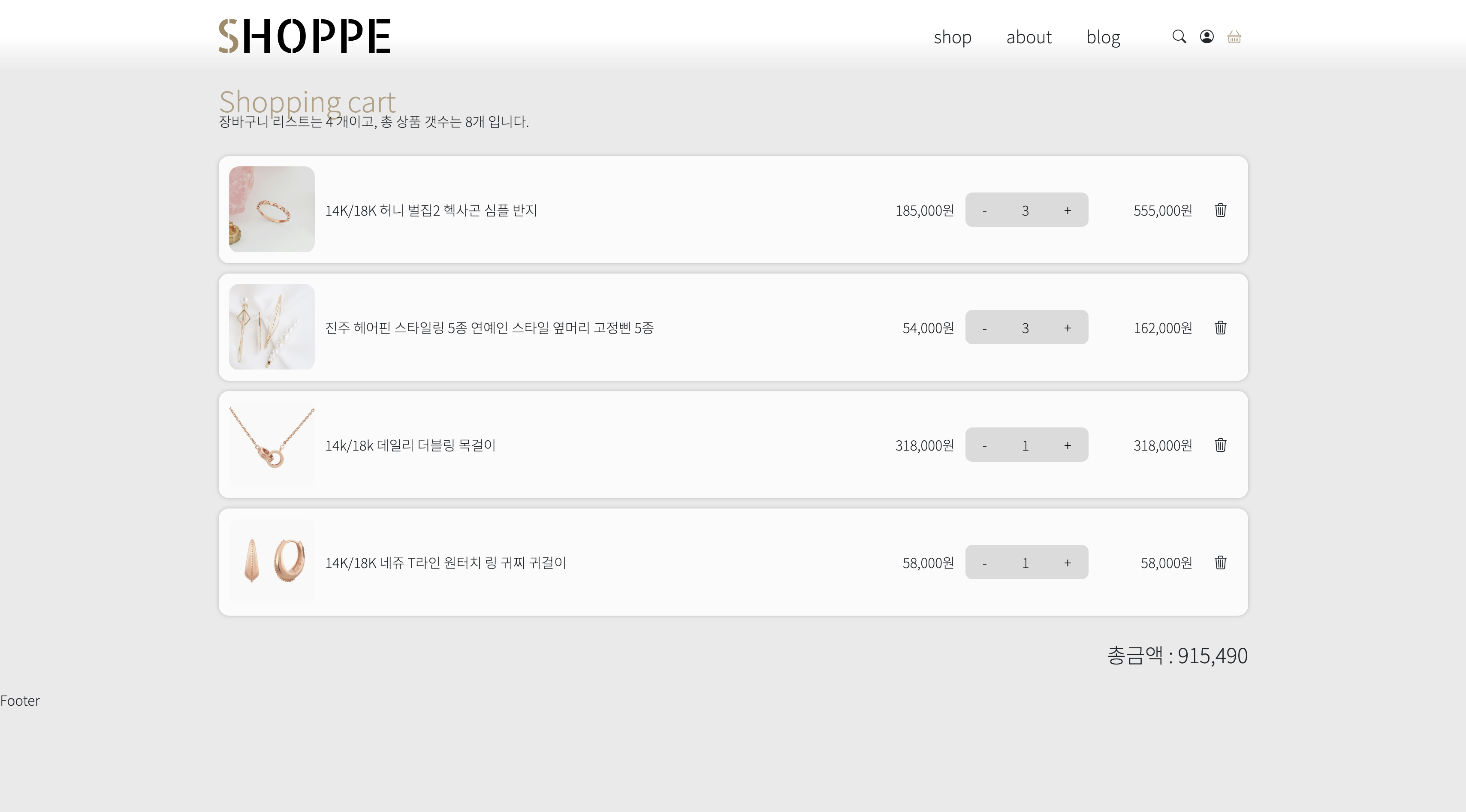Delete the 데일리 더블링 목걸이 item
Viewport: 1466px width, 812px height.
tap(1220, 445)
